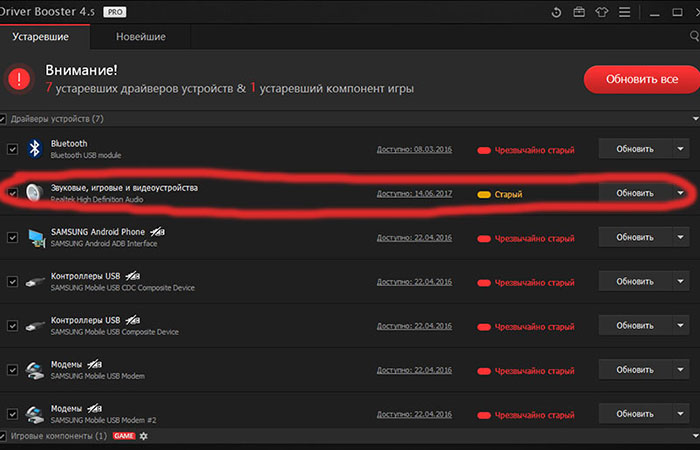Click the Bluetooth device icon
The image size is (700, 450).
click(x=35, y=148)
